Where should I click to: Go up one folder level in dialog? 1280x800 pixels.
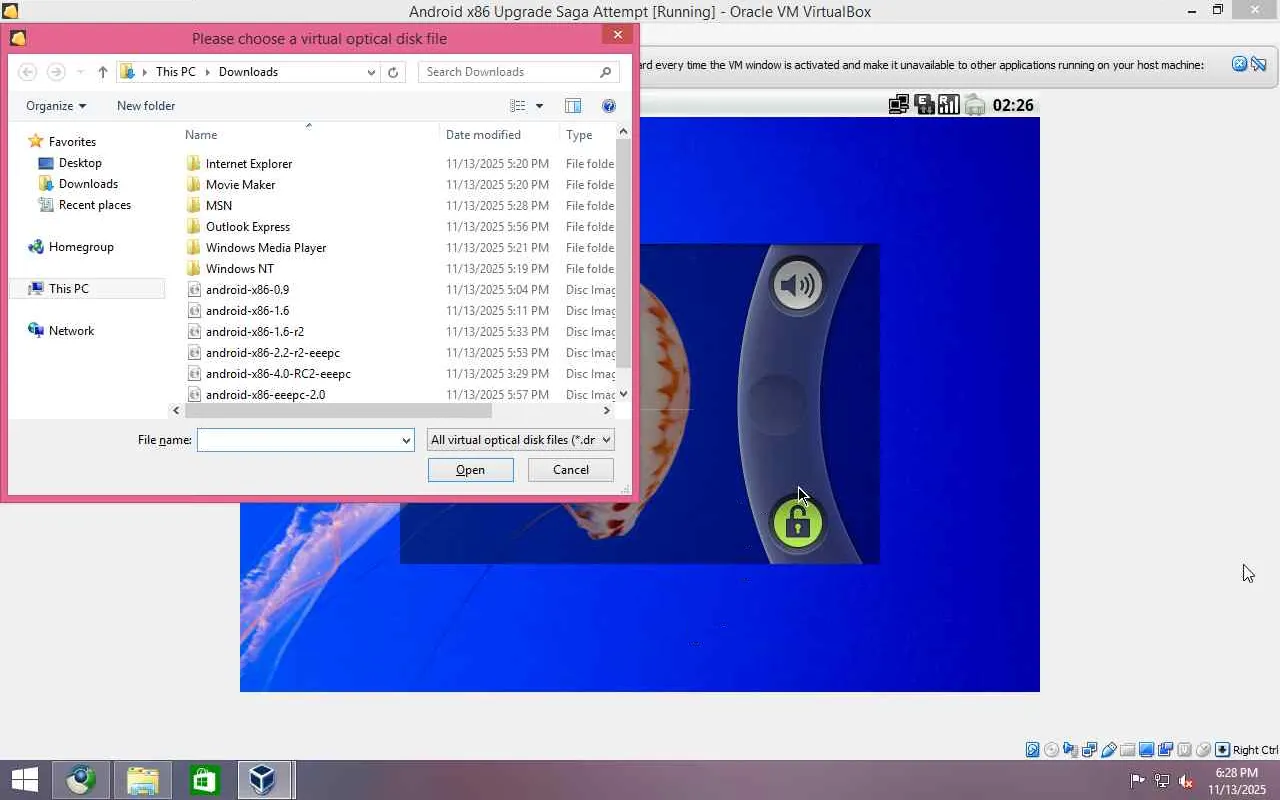coord(103,72)
